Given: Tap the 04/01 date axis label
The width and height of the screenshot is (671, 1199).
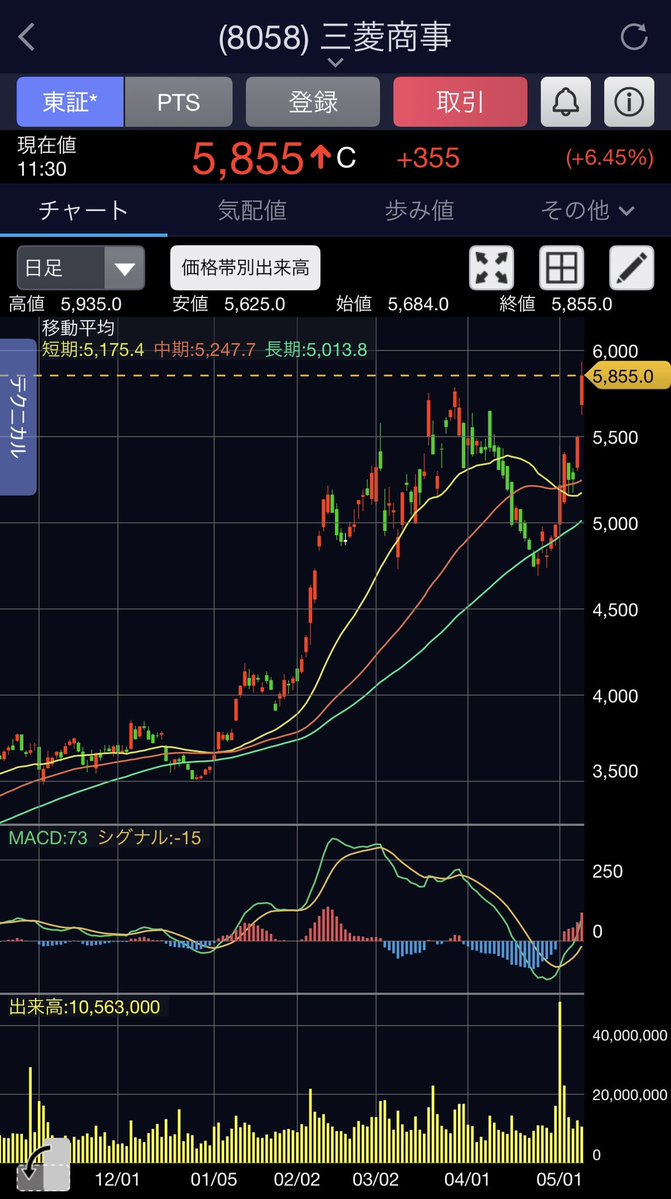Looking at the screenshot, I should pyautogui.click(x=467, y=1179).
